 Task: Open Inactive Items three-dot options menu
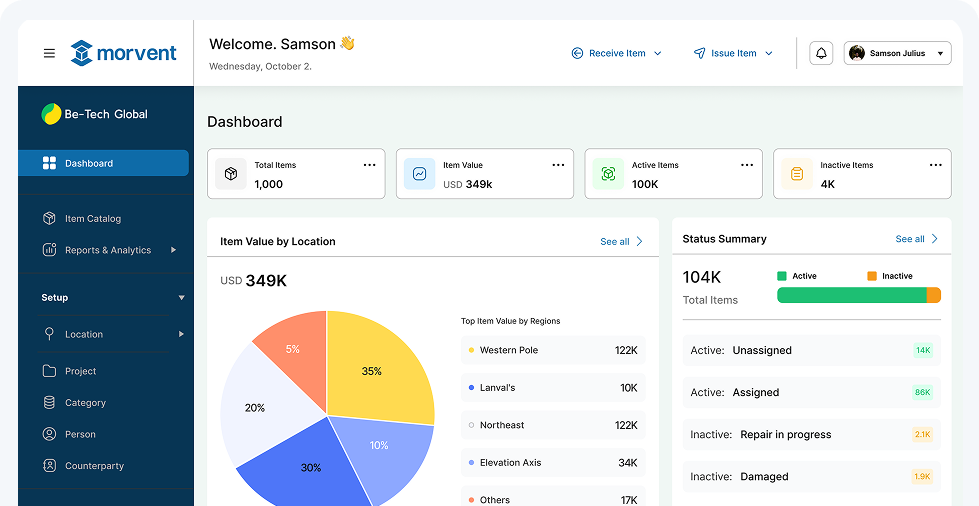(x=935, y=165)
